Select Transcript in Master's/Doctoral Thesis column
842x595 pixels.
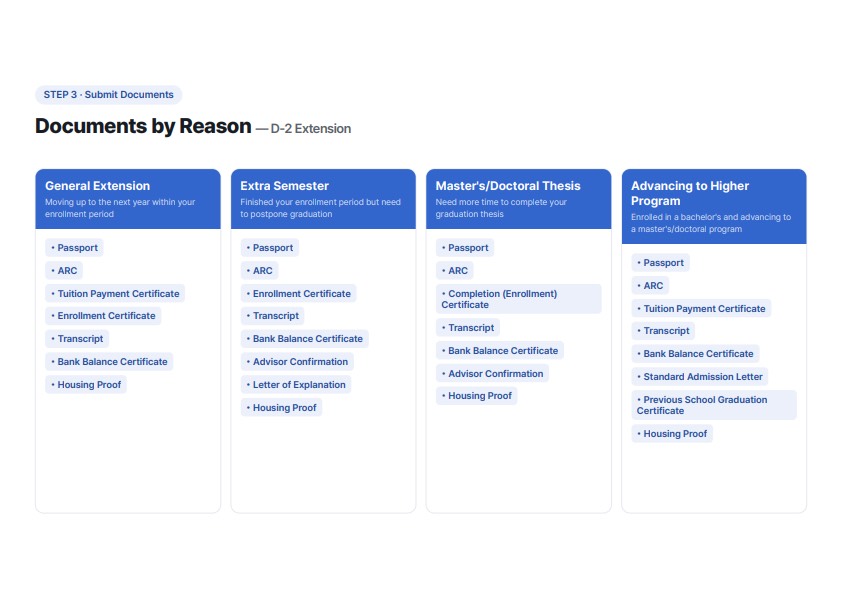[x=468, y=328]
